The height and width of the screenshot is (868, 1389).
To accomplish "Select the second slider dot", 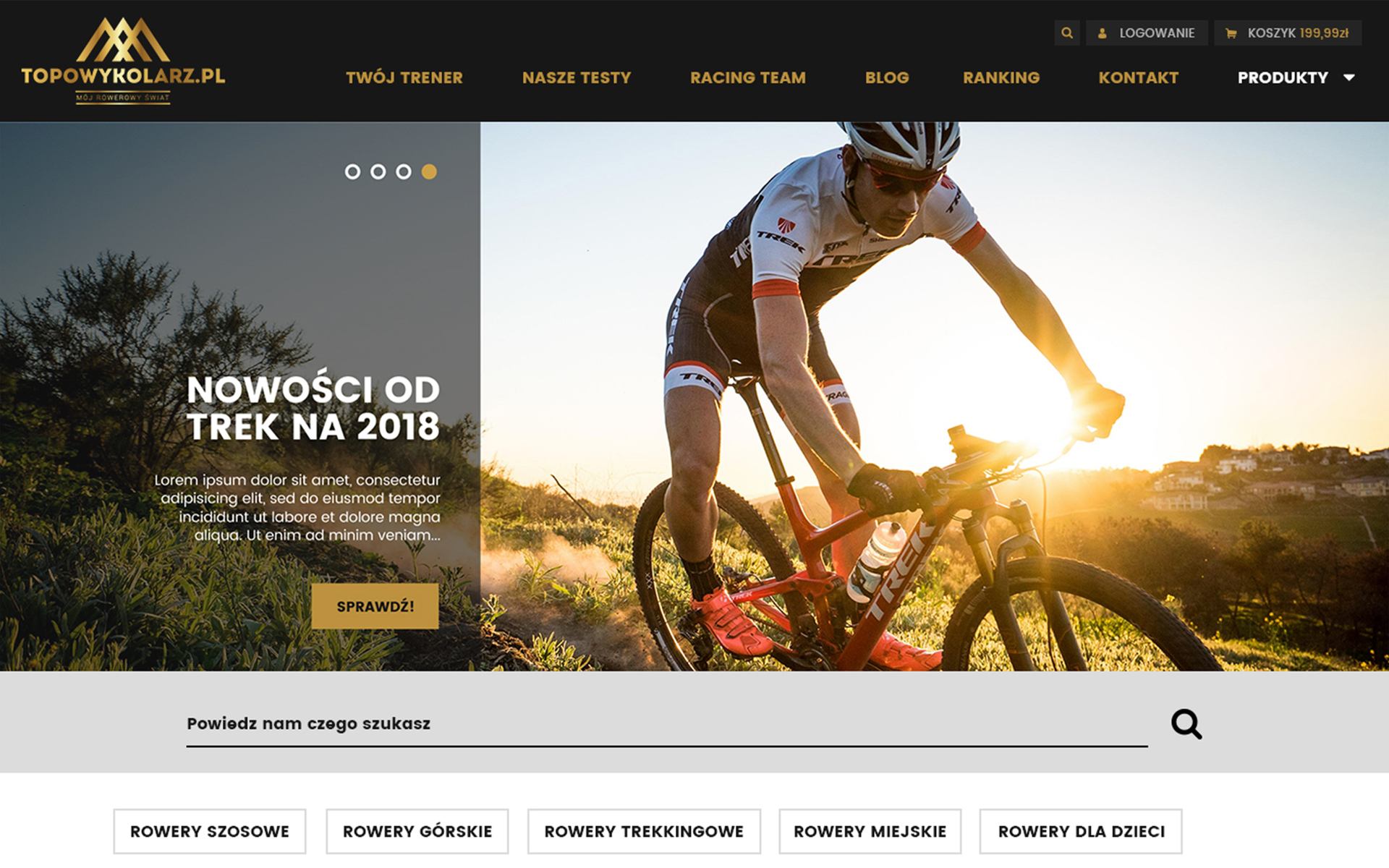I will pyautogui.click(x=378, y=172).
